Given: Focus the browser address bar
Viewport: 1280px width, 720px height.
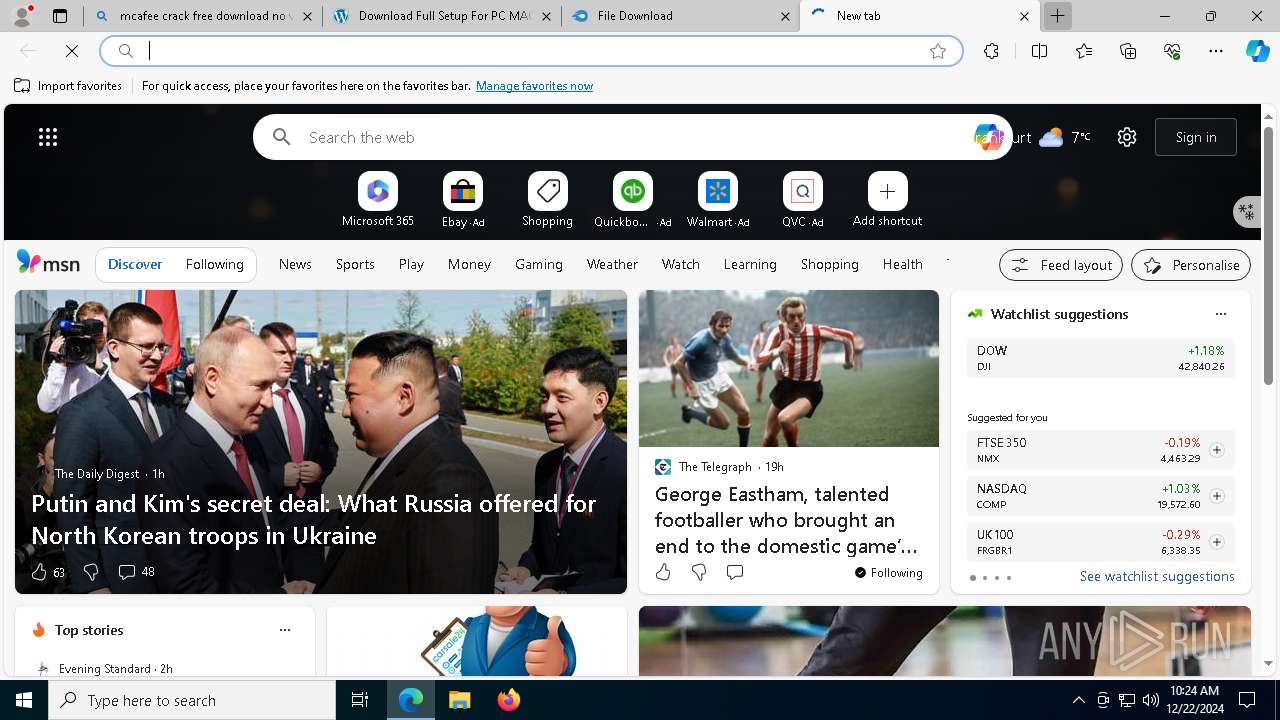Looking at the screenshot, I should (530, 51).
